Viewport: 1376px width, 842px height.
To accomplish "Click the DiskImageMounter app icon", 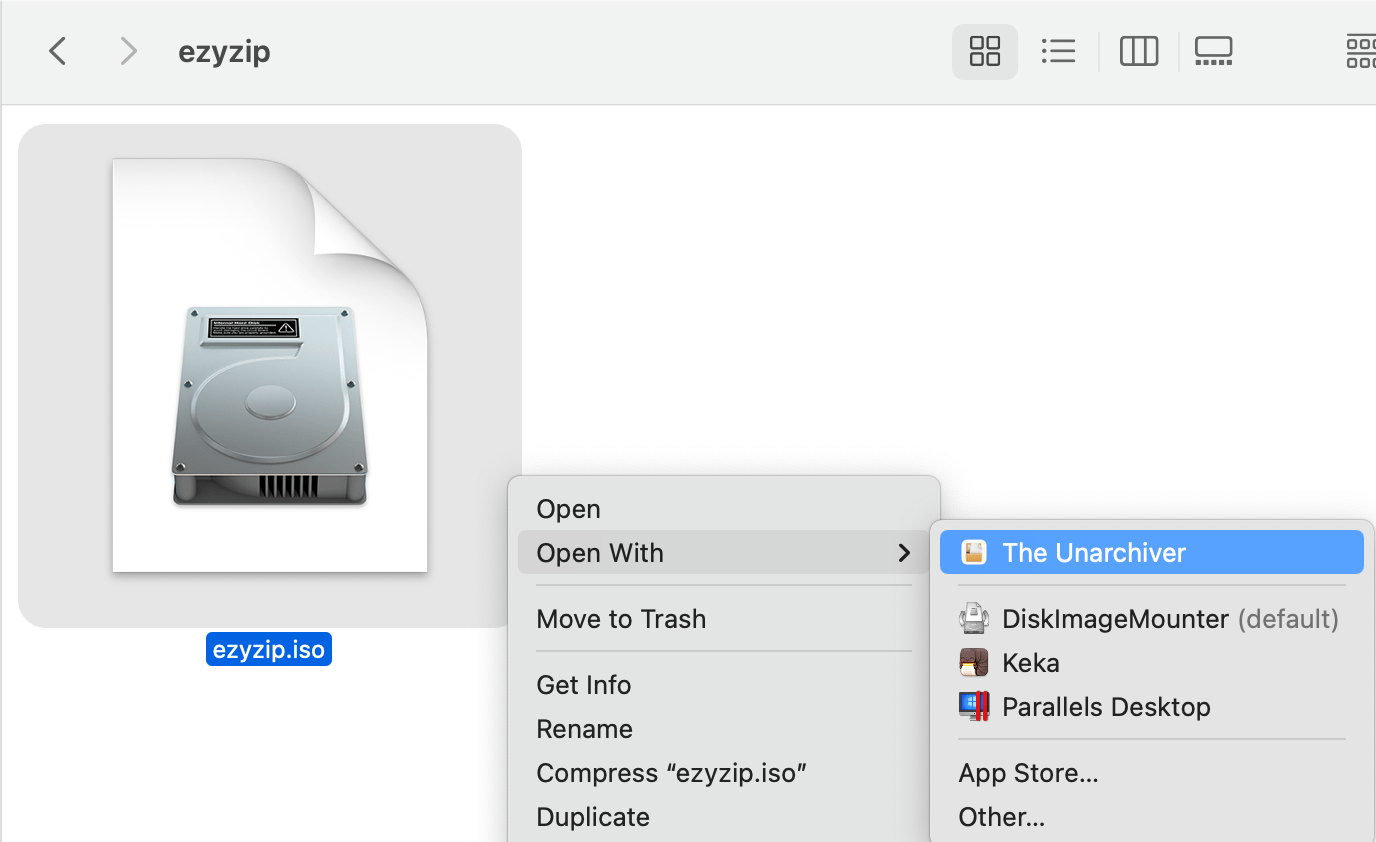I will (x=973, y=618).
